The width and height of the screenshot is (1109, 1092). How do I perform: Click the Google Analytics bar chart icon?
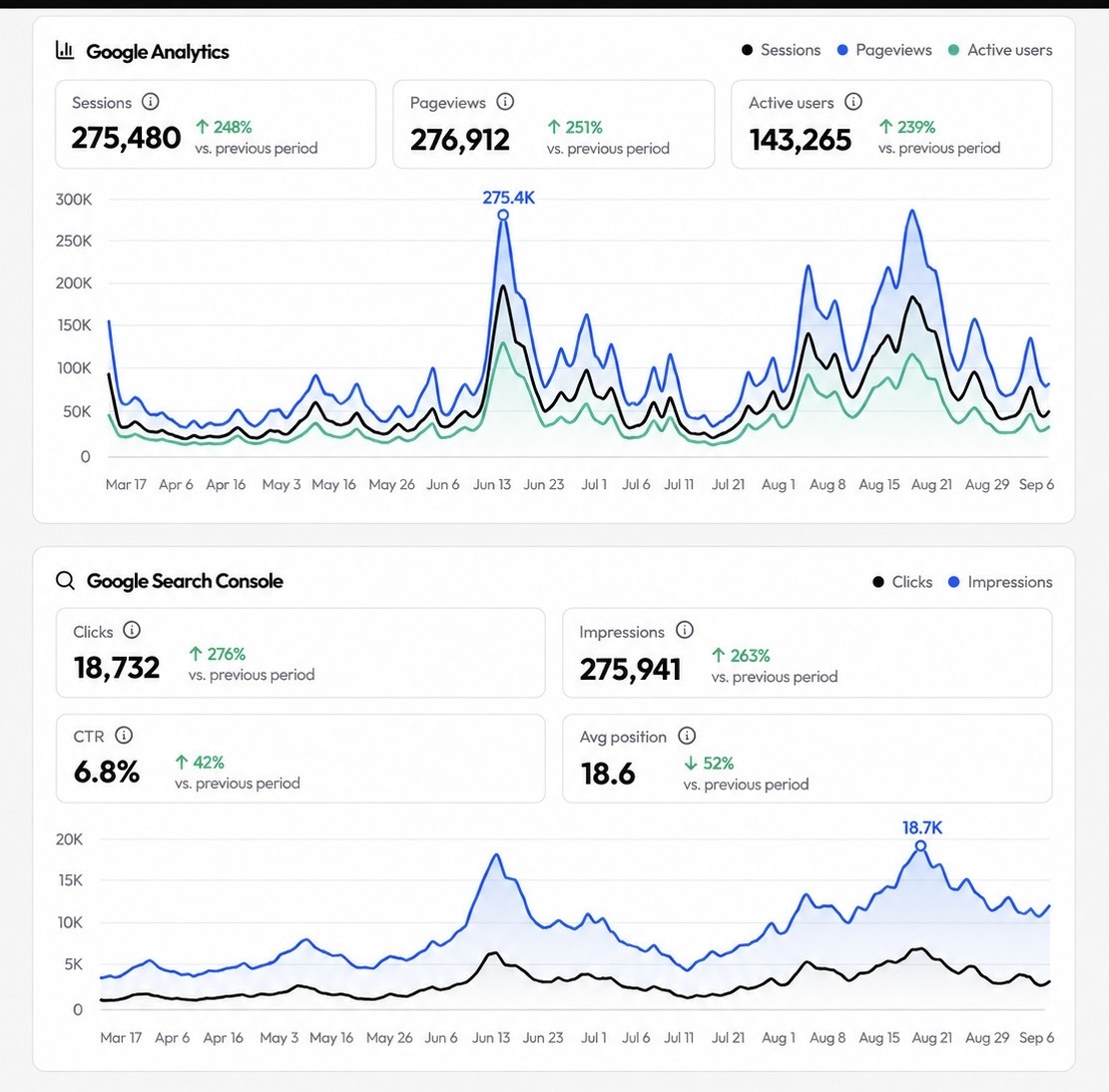[x=65, y=50]
